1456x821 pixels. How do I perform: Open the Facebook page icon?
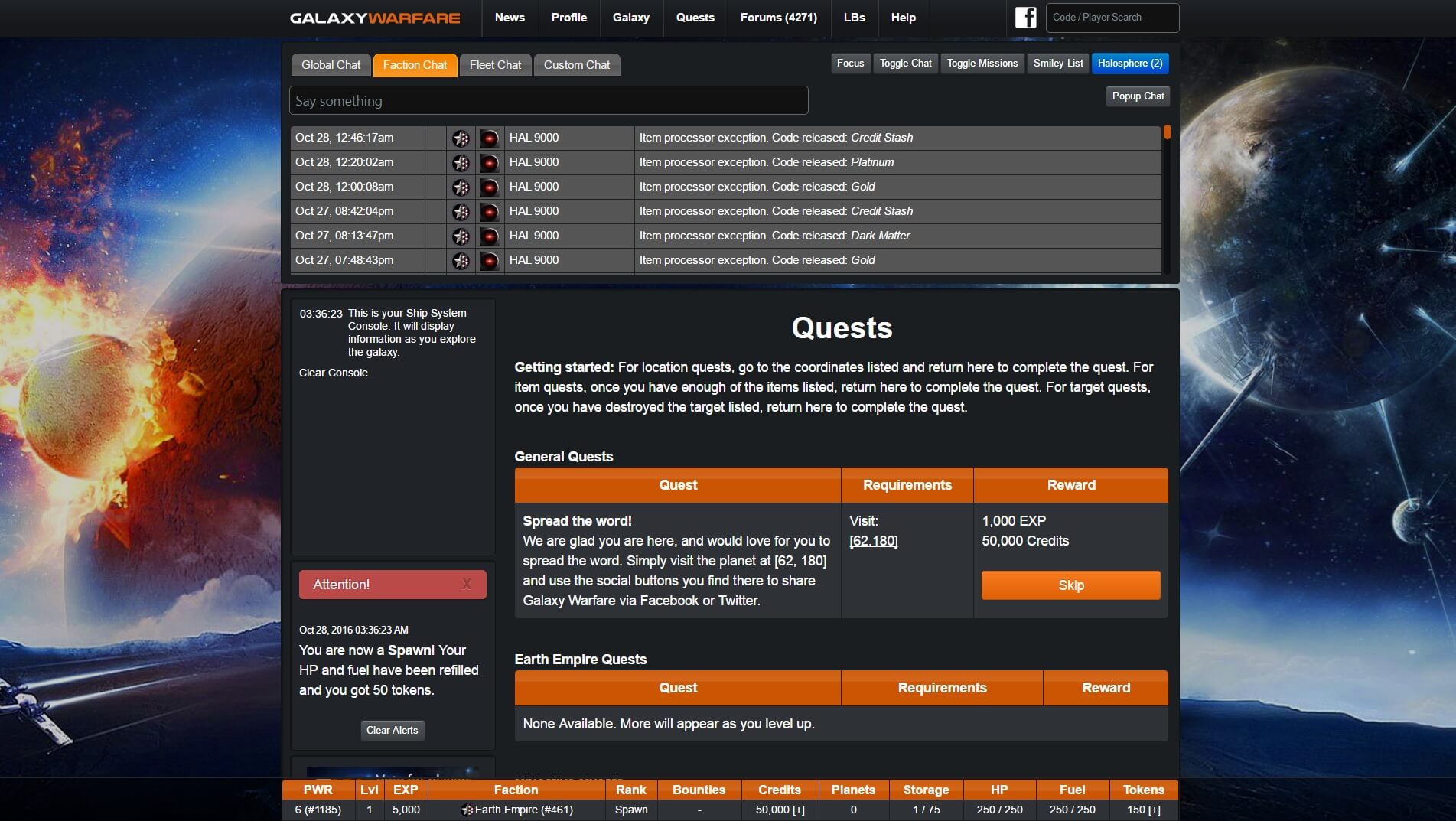tap(1025, 18)
